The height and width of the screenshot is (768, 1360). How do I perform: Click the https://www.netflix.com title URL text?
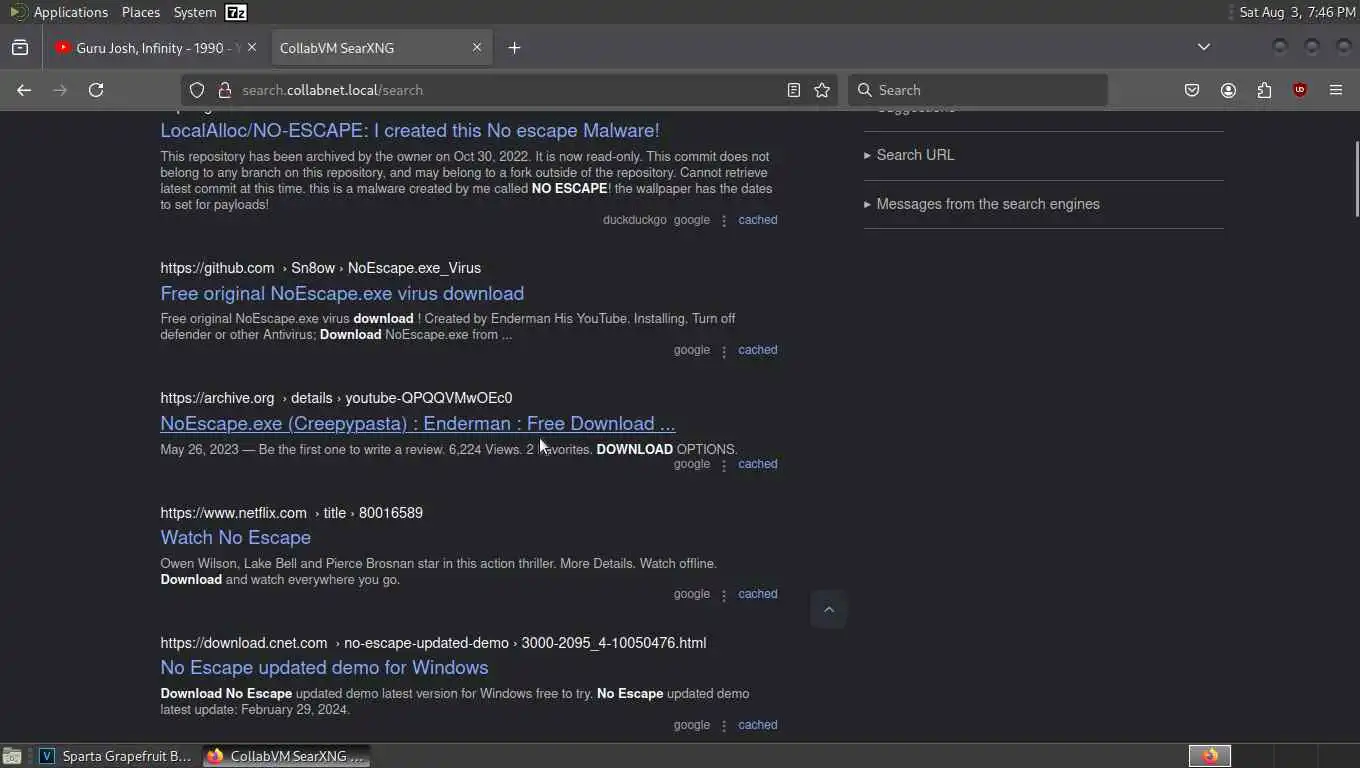pyautogui.click(x=291, y=513)
